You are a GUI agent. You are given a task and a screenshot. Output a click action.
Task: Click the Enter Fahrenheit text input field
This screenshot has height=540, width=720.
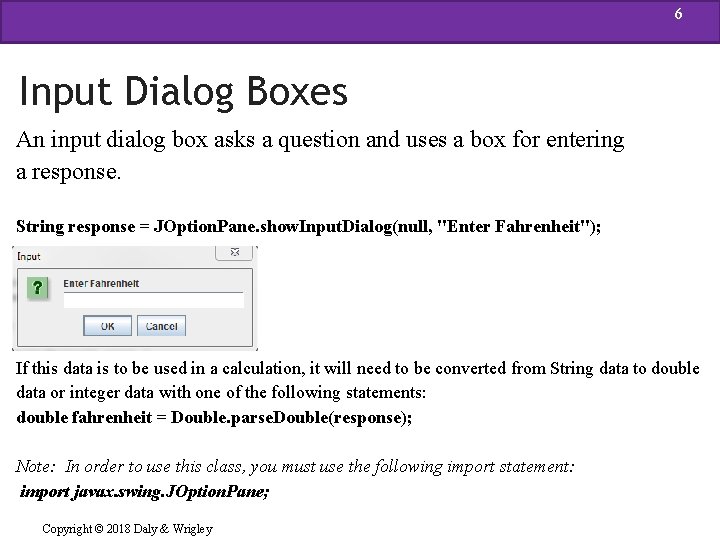(153, 300)
